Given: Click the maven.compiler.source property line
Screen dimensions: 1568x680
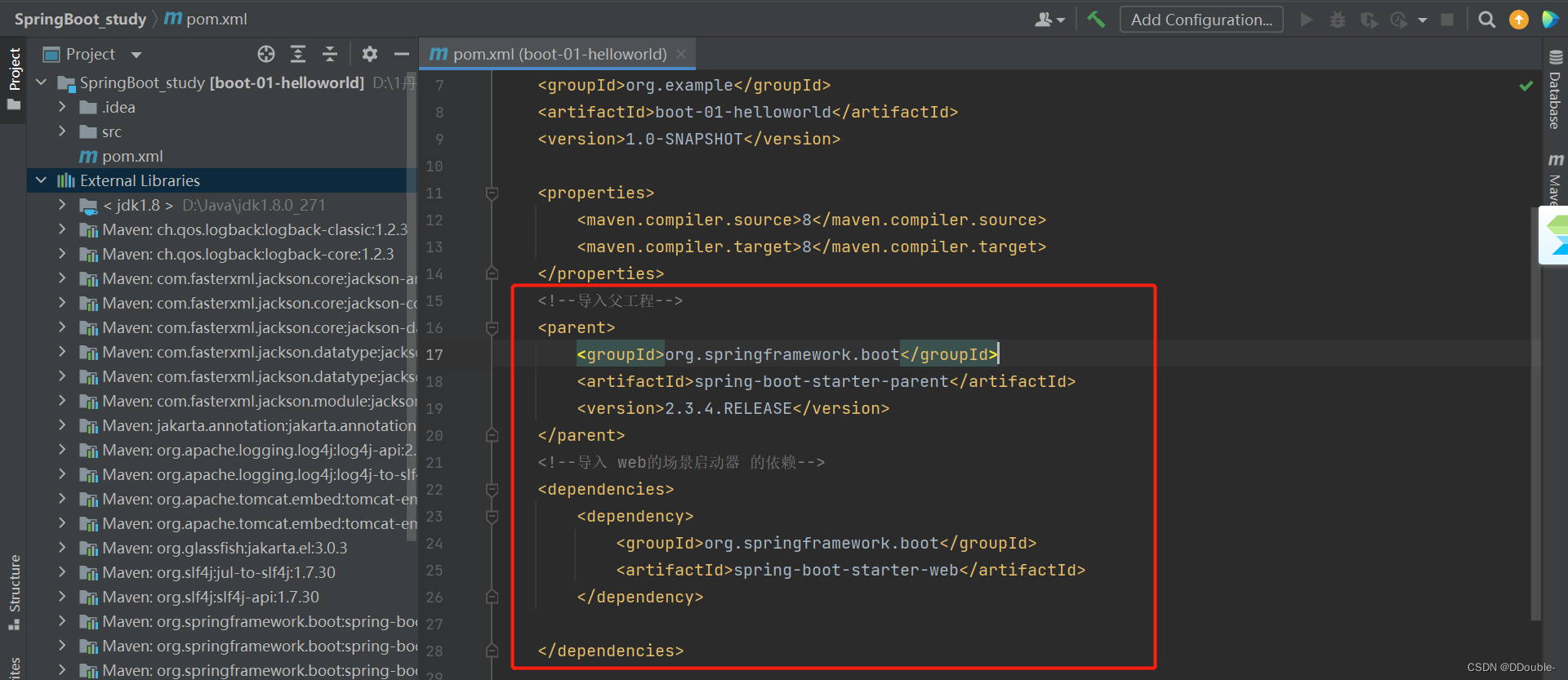Looking at the screenshot, I should click(x=811, y=220).
